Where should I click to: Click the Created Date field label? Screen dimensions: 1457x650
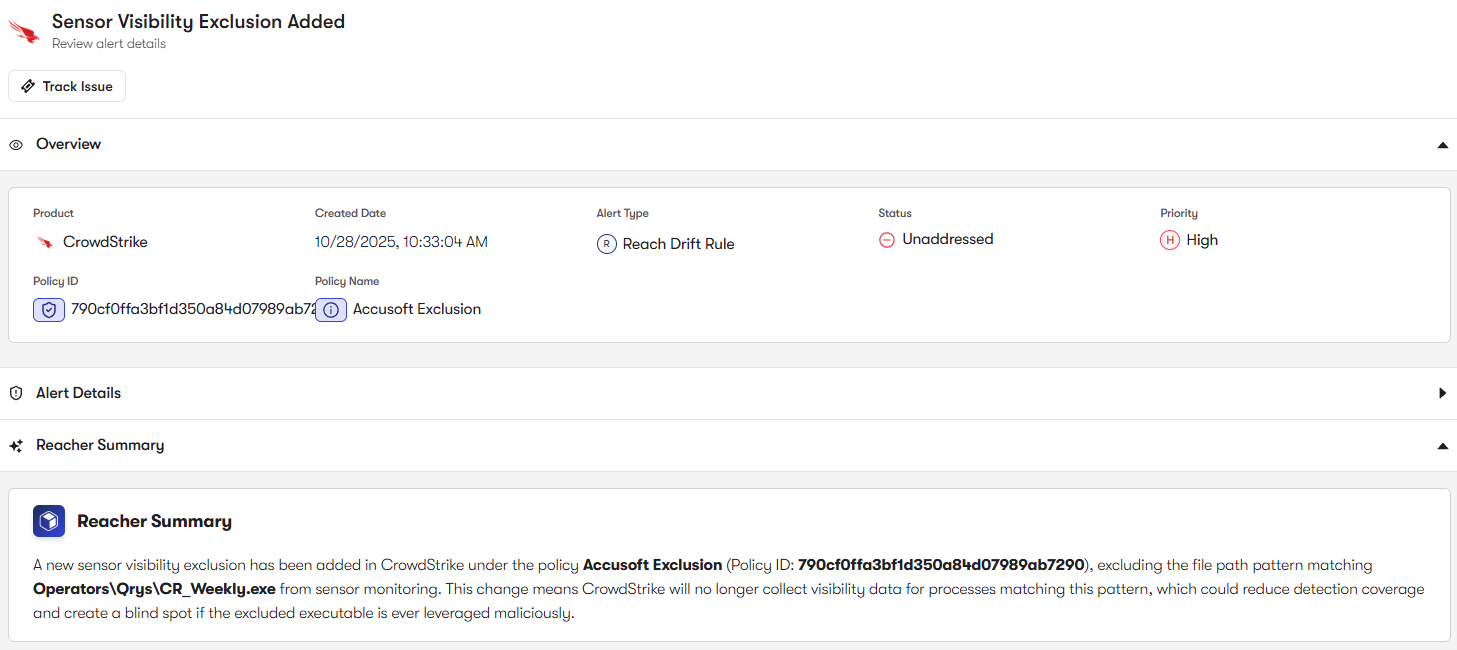(x=350, y=213)
